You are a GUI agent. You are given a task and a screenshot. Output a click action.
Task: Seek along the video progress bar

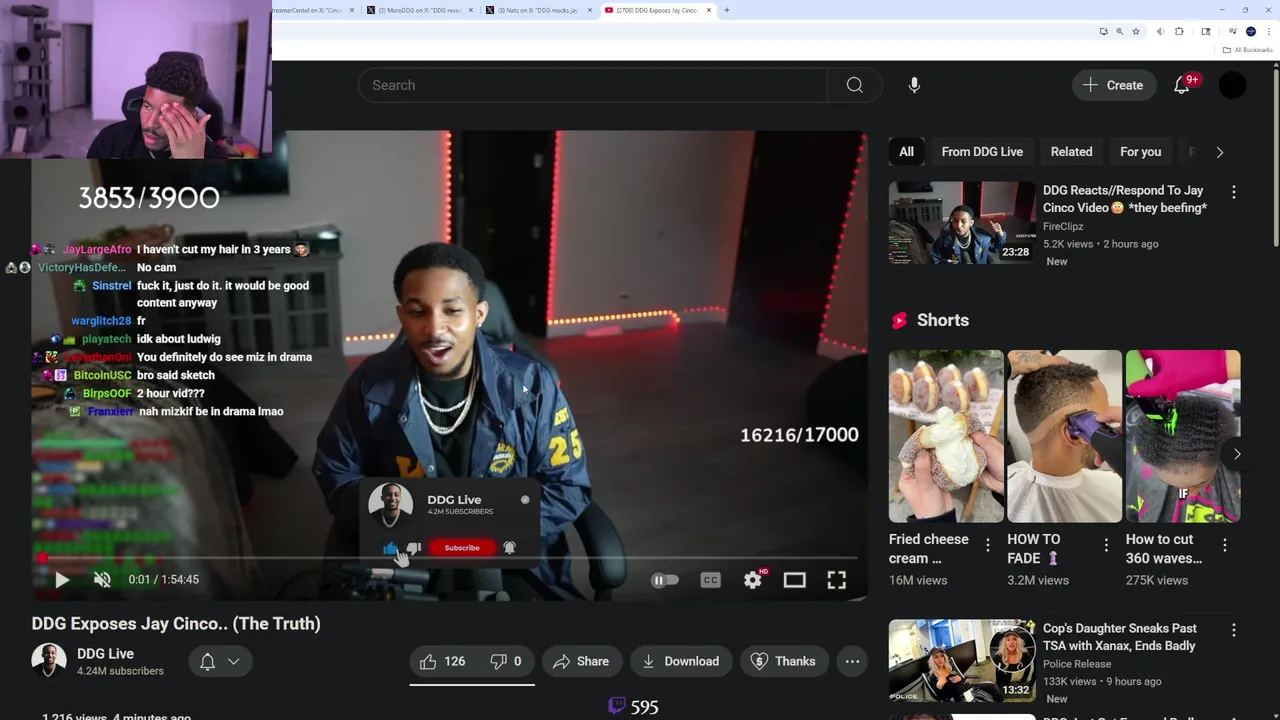point(448,557)
